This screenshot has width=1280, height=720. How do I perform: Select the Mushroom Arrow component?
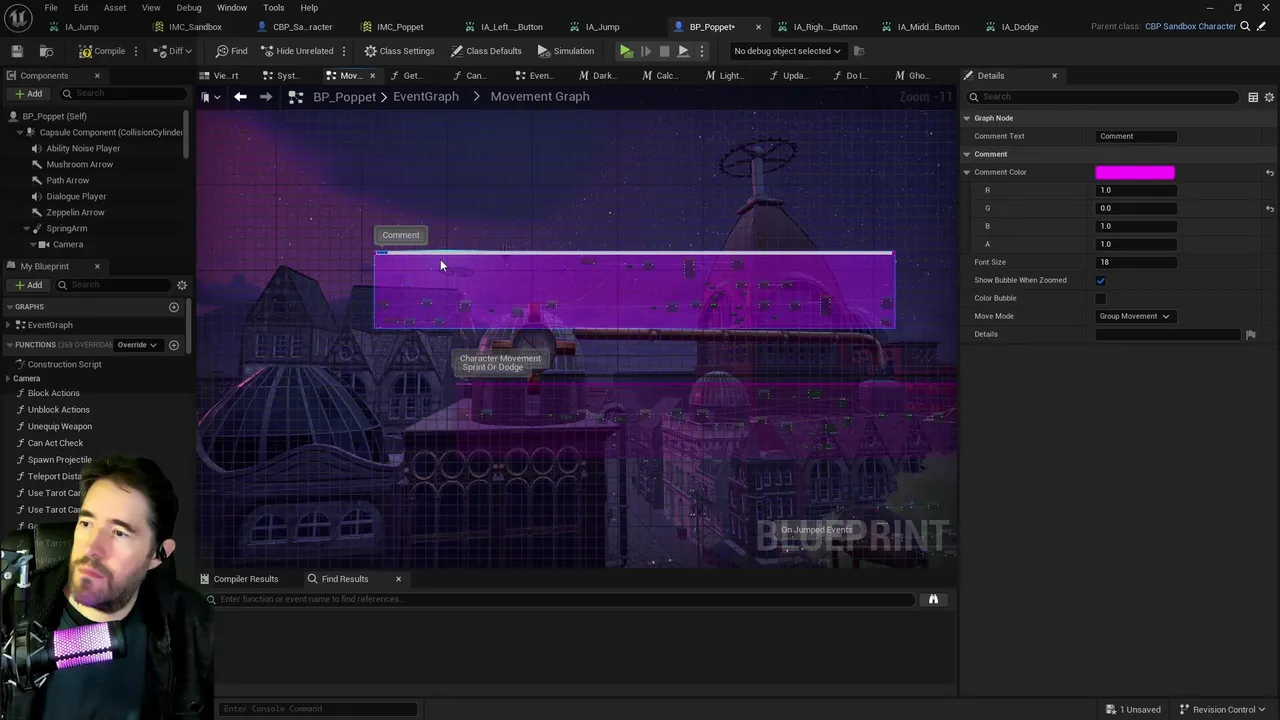[x=79, y=164]
